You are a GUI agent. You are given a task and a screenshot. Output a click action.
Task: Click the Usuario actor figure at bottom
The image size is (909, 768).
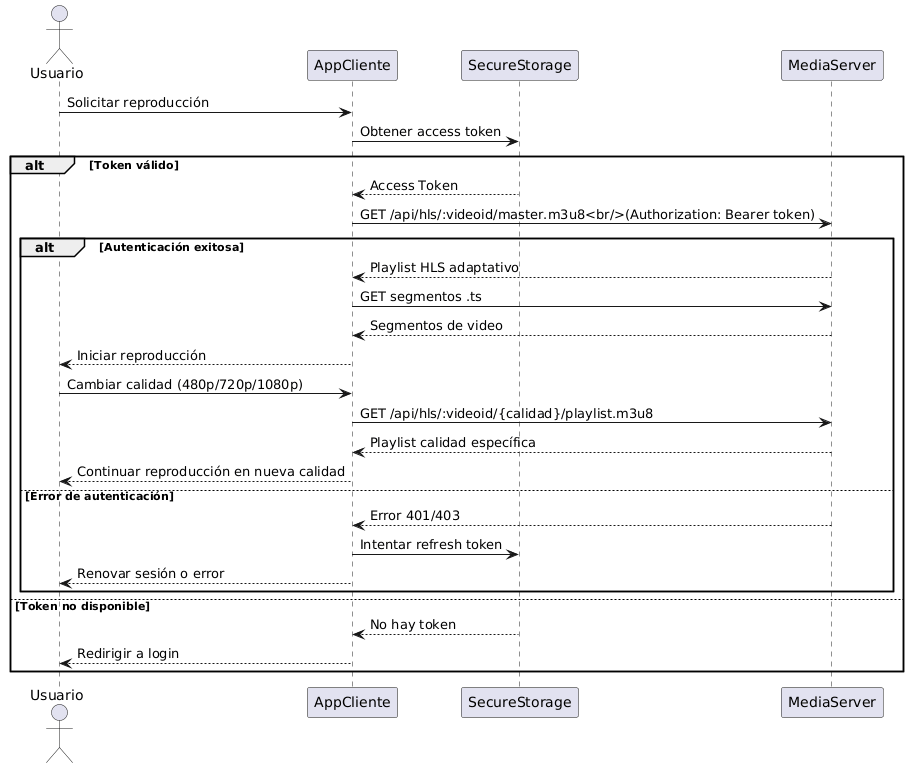(57, 735)
